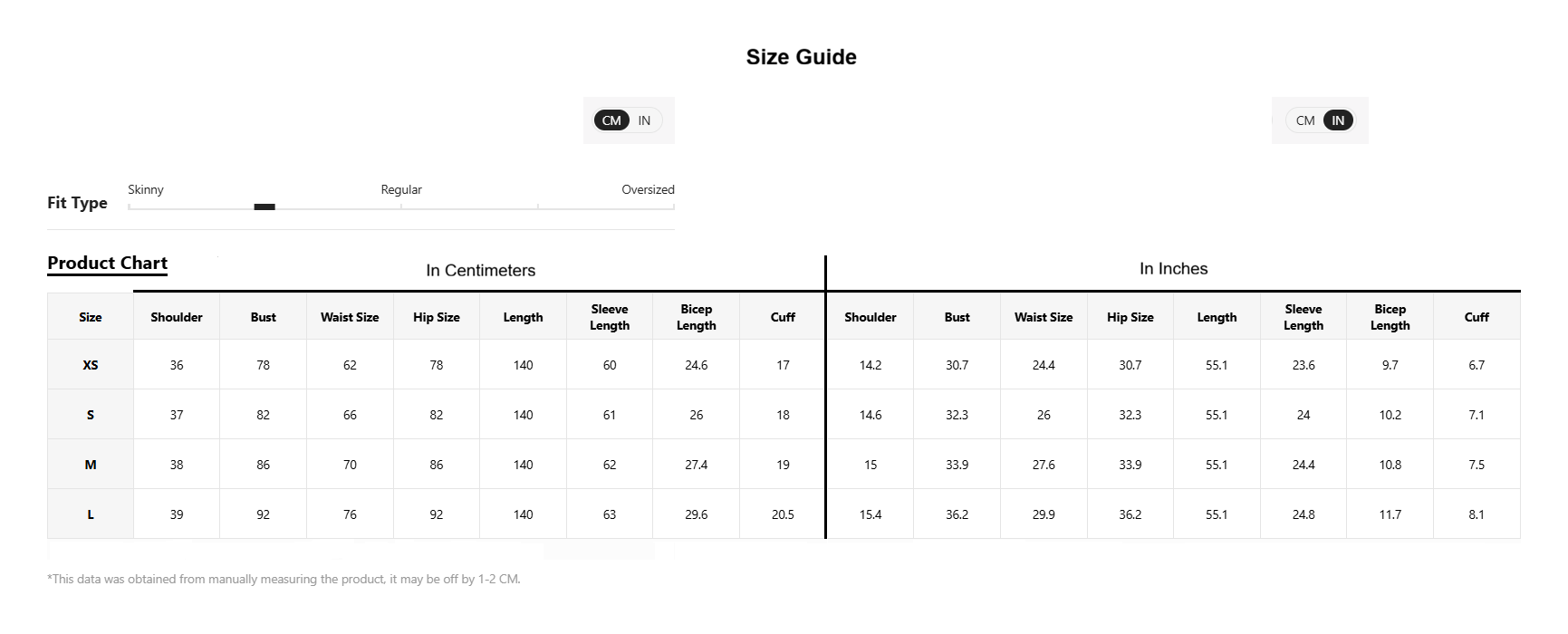Screen dimensions: 1568x634
Task: Click the In Inches section label
Action: click(1173, 269)
